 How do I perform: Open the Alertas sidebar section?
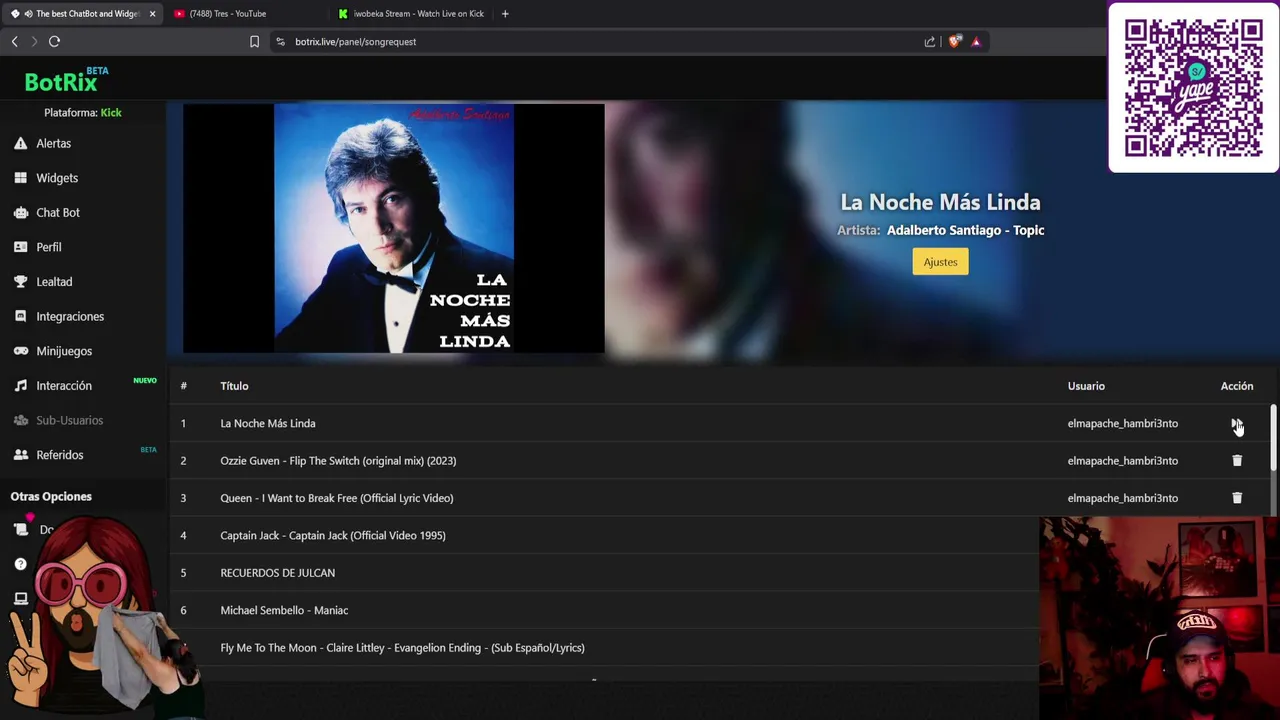(54, 143)
